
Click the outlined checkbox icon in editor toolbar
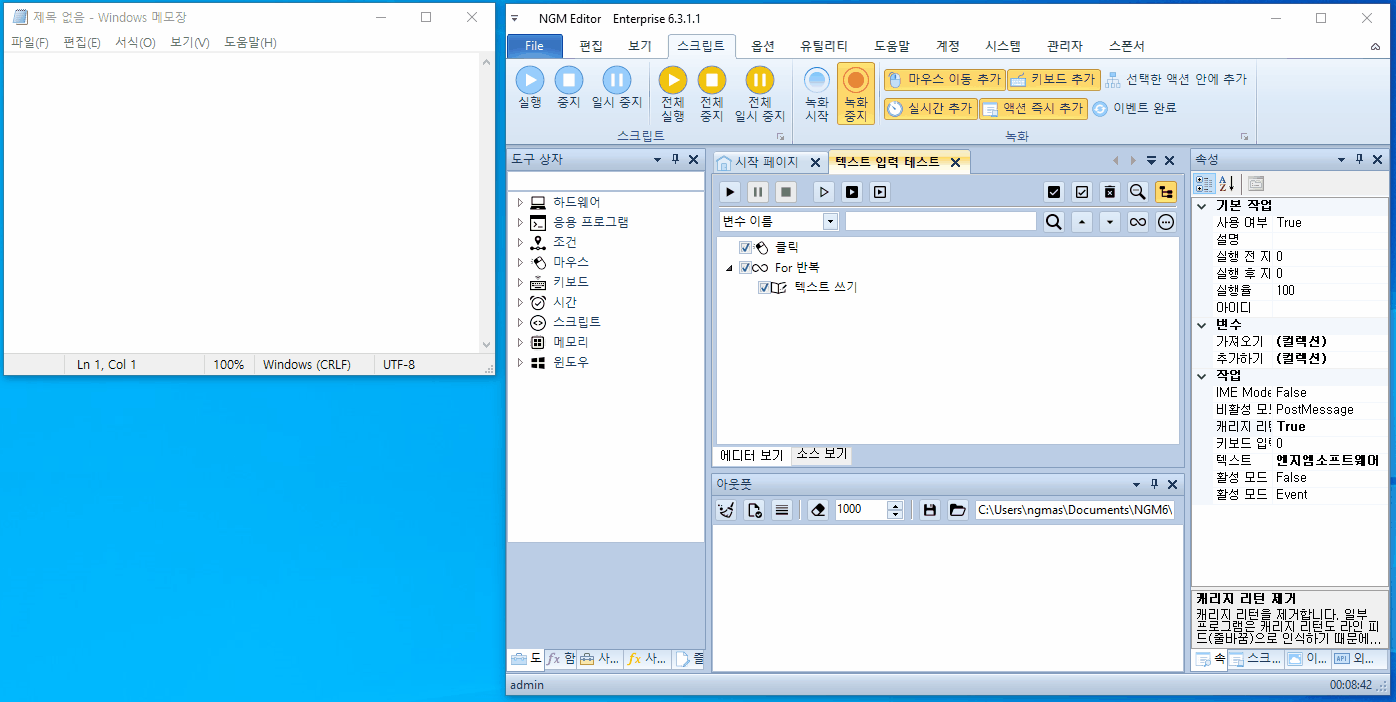(1081, 192)
